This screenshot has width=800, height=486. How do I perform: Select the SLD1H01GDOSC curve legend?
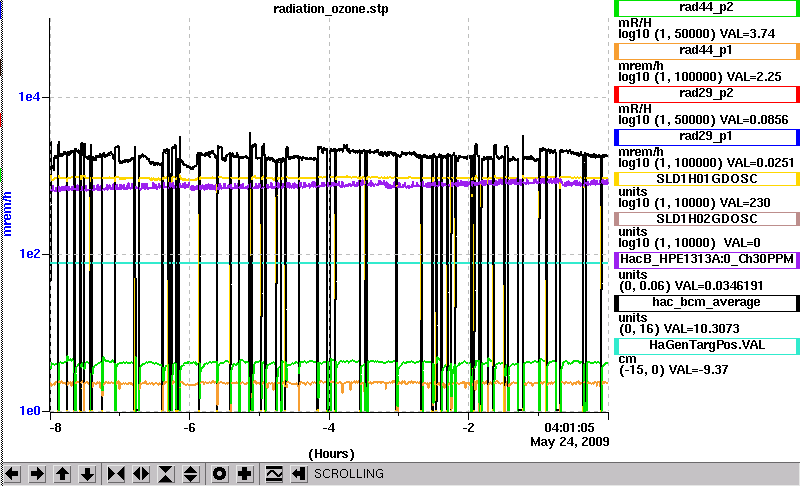707,179
